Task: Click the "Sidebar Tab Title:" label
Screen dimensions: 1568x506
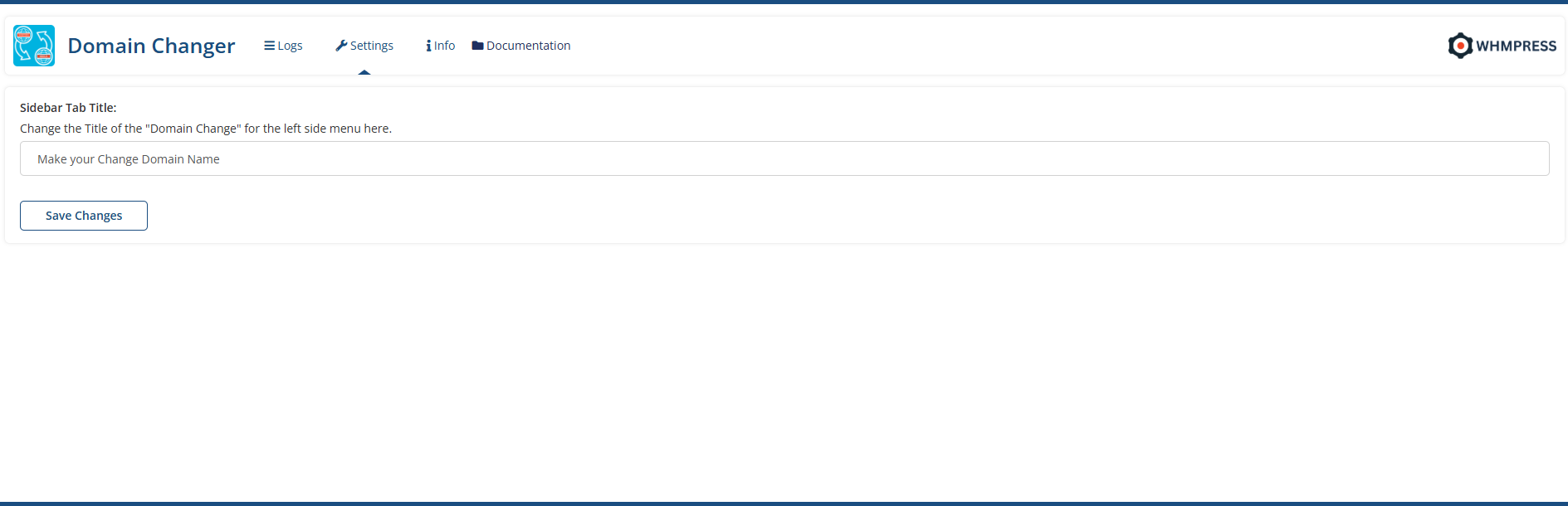Action: pyautogui.click(x=68, y=108)
